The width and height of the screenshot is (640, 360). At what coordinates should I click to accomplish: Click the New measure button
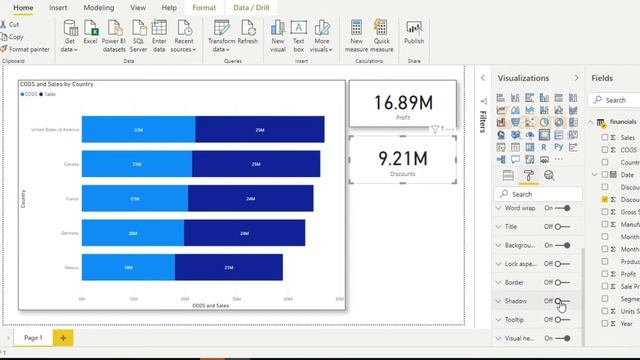(x=356, y=36)
